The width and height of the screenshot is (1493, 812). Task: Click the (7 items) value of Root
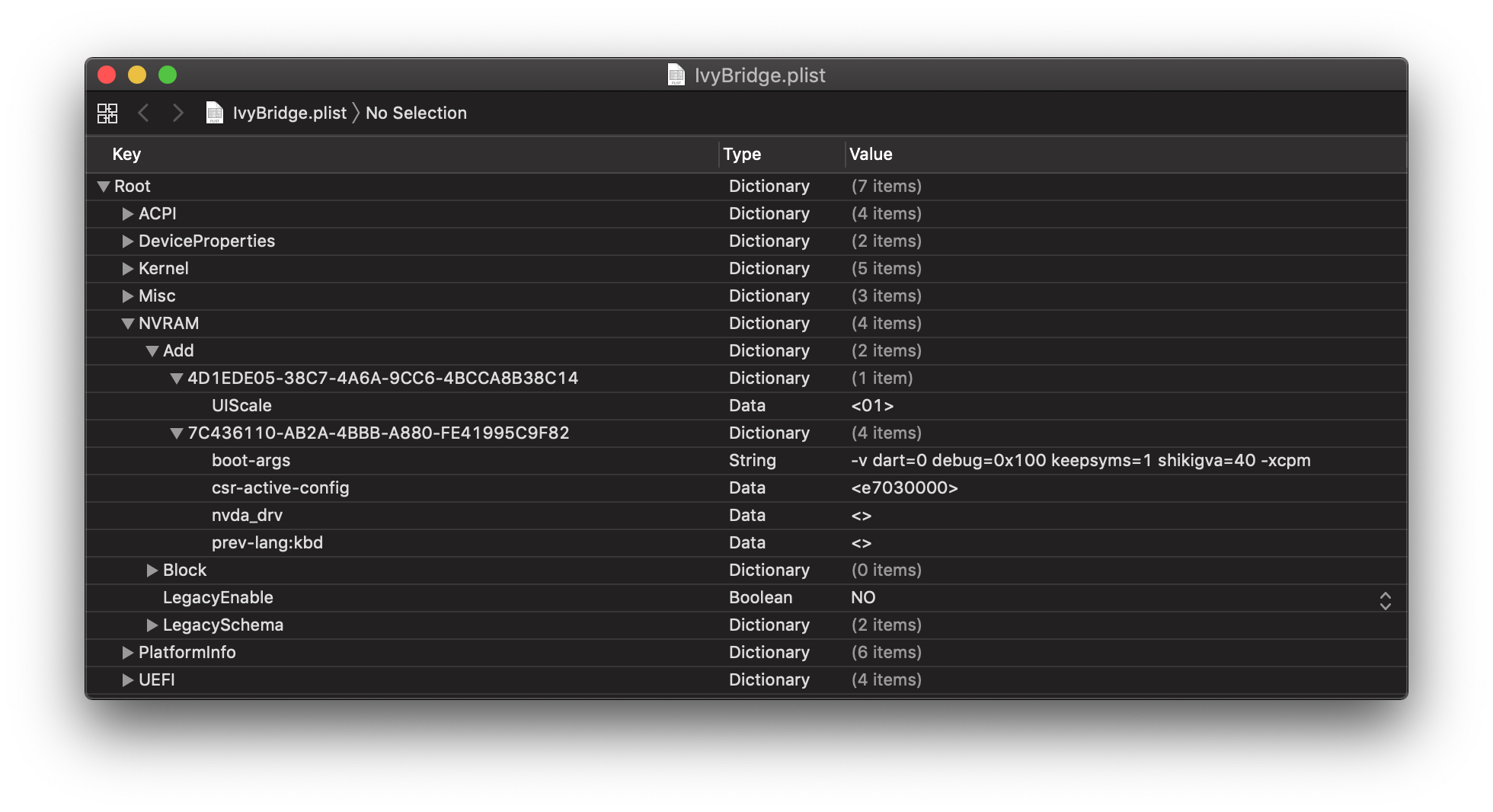click(887, 187)
